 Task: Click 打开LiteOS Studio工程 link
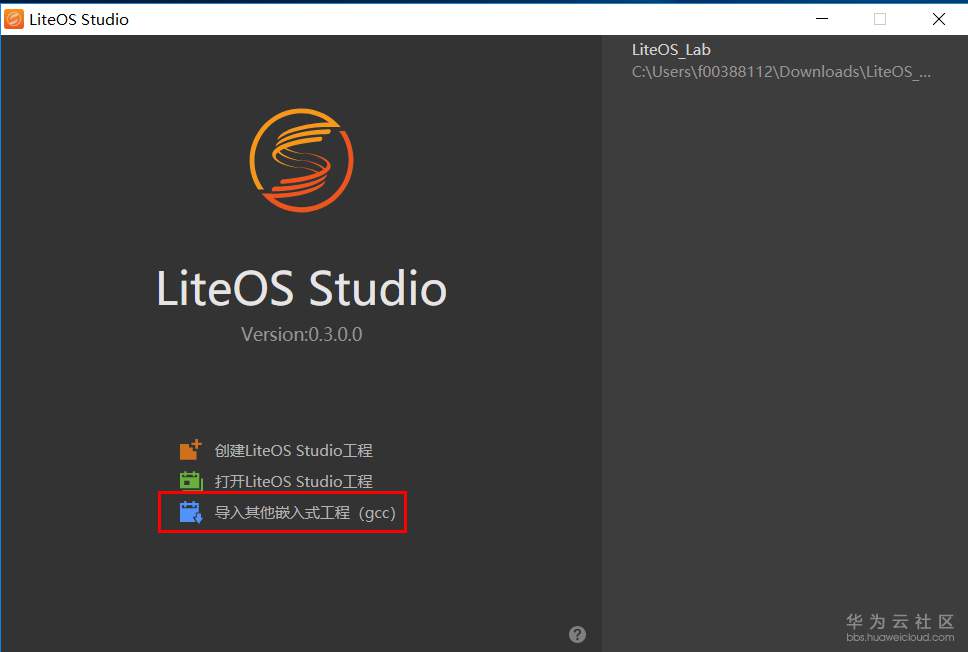[293, 482]
